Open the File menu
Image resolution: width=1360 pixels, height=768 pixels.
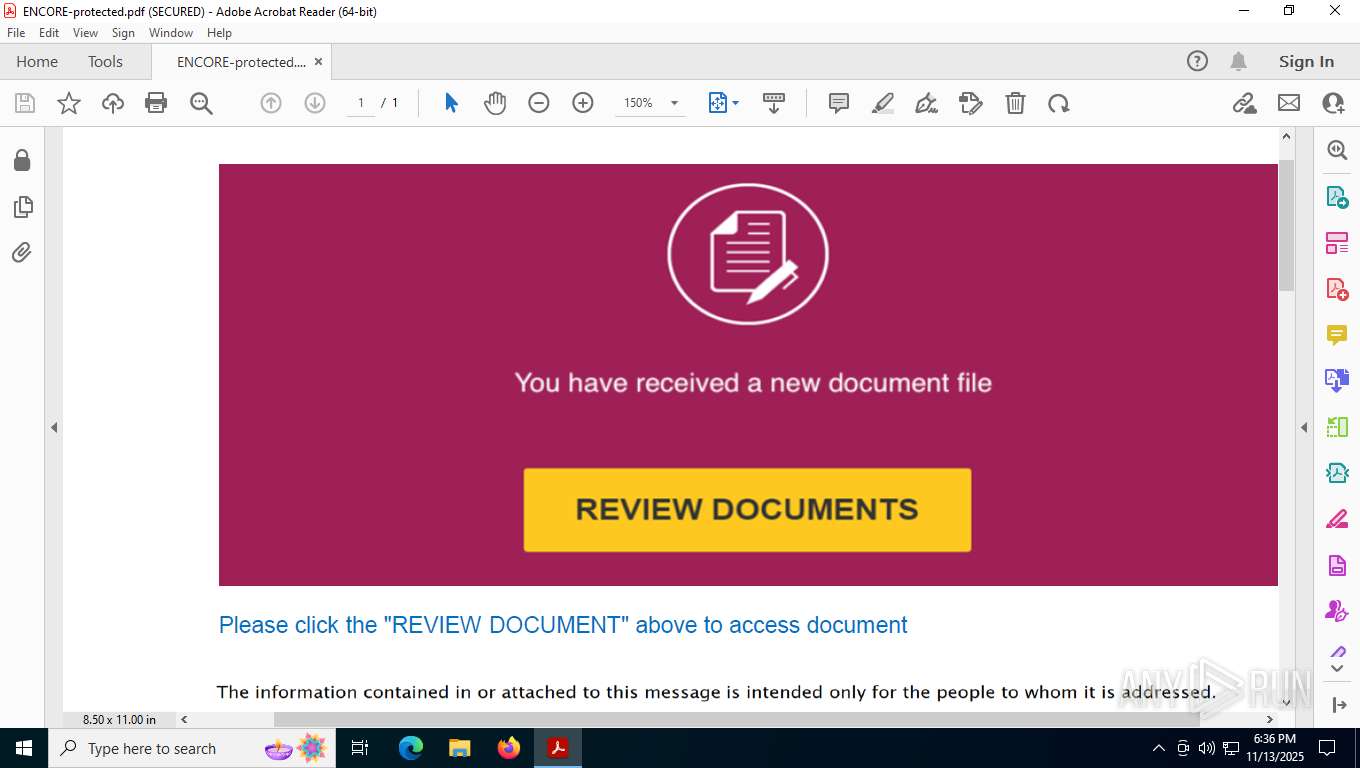pos(16,33)
